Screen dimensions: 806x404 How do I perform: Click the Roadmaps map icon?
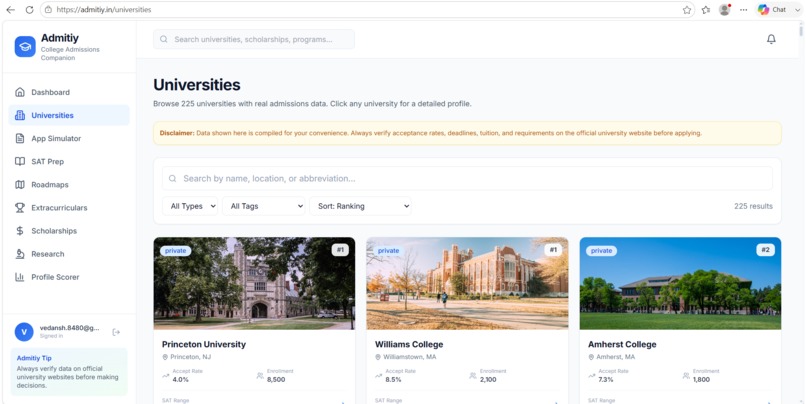pos(20,185)
